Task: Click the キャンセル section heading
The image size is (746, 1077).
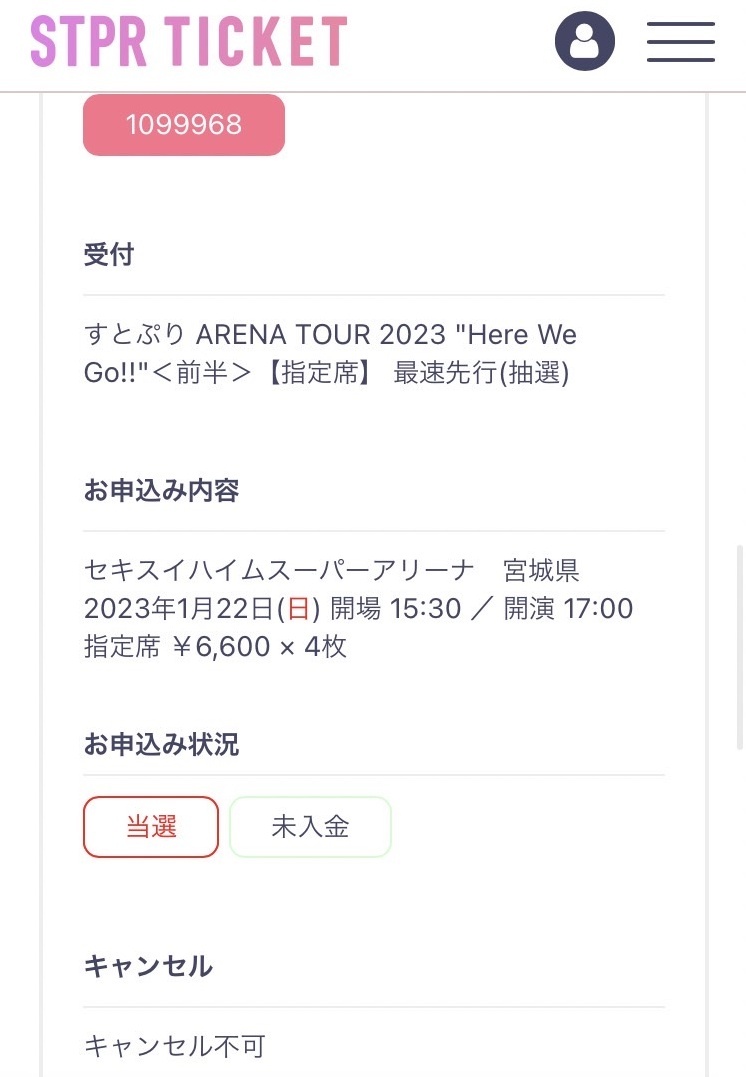Action: click(148, 967)
